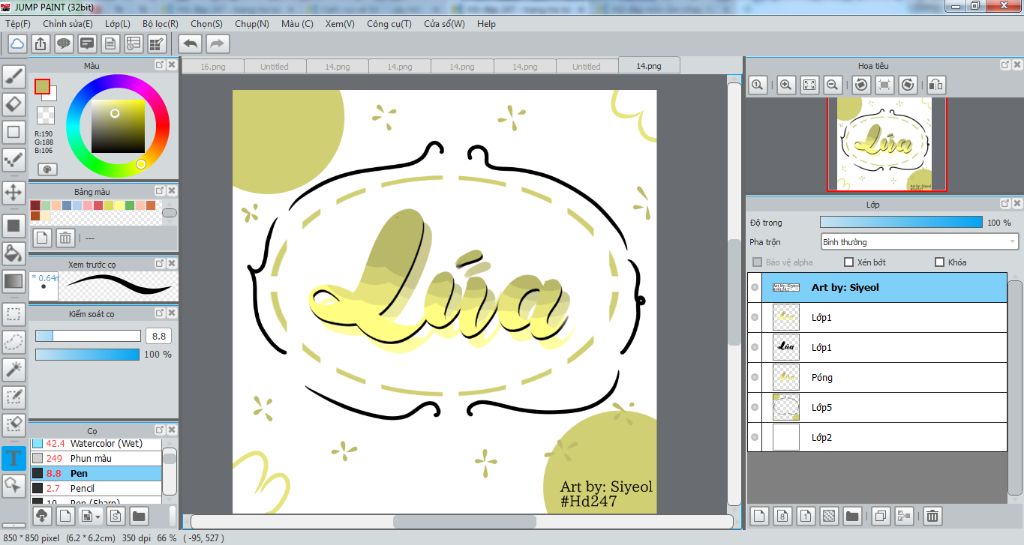This screenshot has height=545, width=1024.
Task: Select the Watercolor (Wet) brush
Action: pyautogui.click(x=96, y=443)
